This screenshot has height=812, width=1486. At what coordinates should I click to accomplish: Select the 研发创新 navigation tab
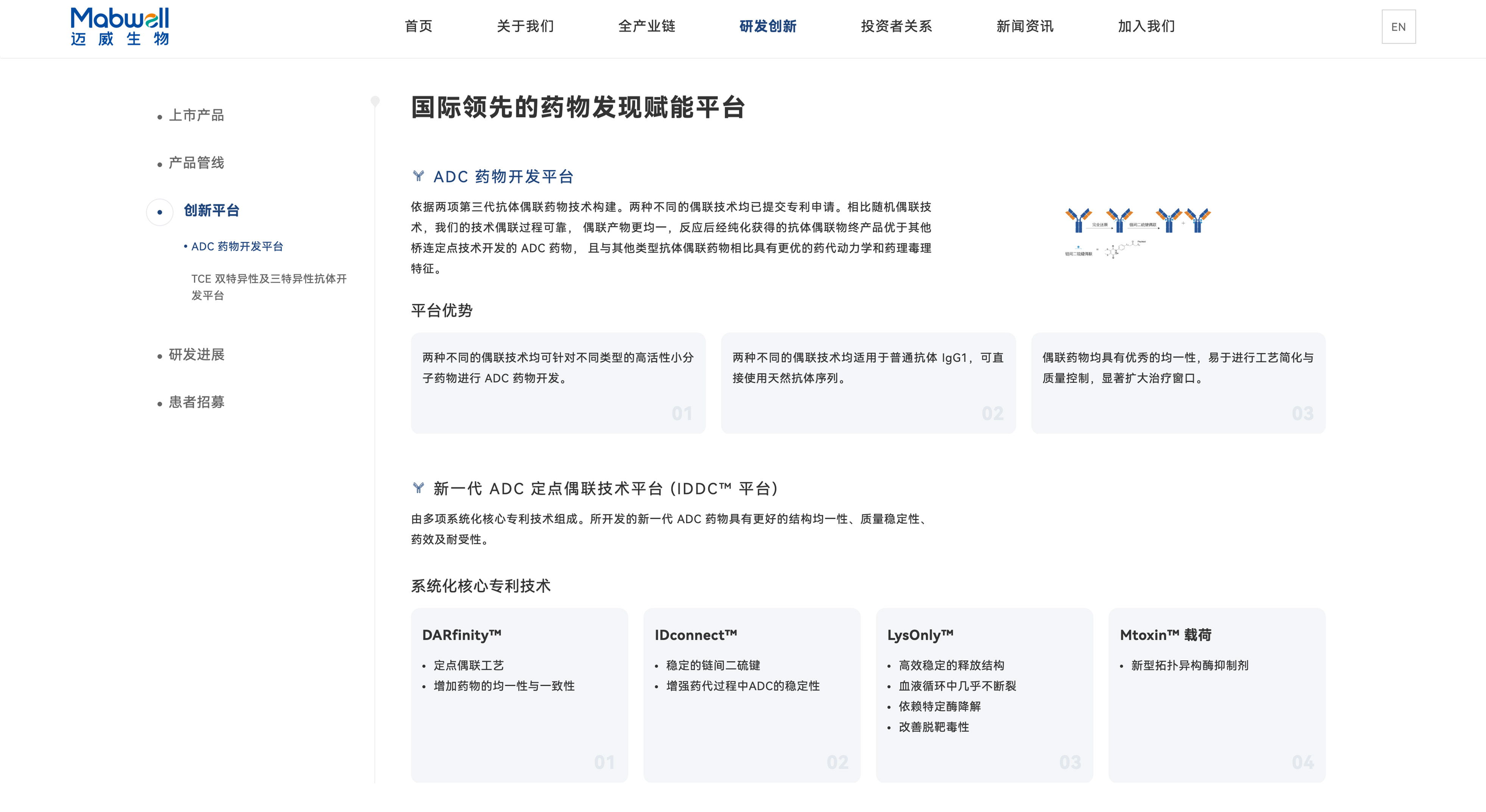point(768,26)
